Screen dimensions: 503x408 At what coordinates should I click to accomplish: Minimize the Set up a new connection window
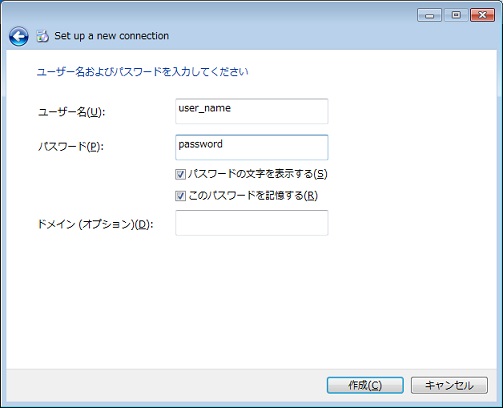pyautogui.click(x=429, y=15)
